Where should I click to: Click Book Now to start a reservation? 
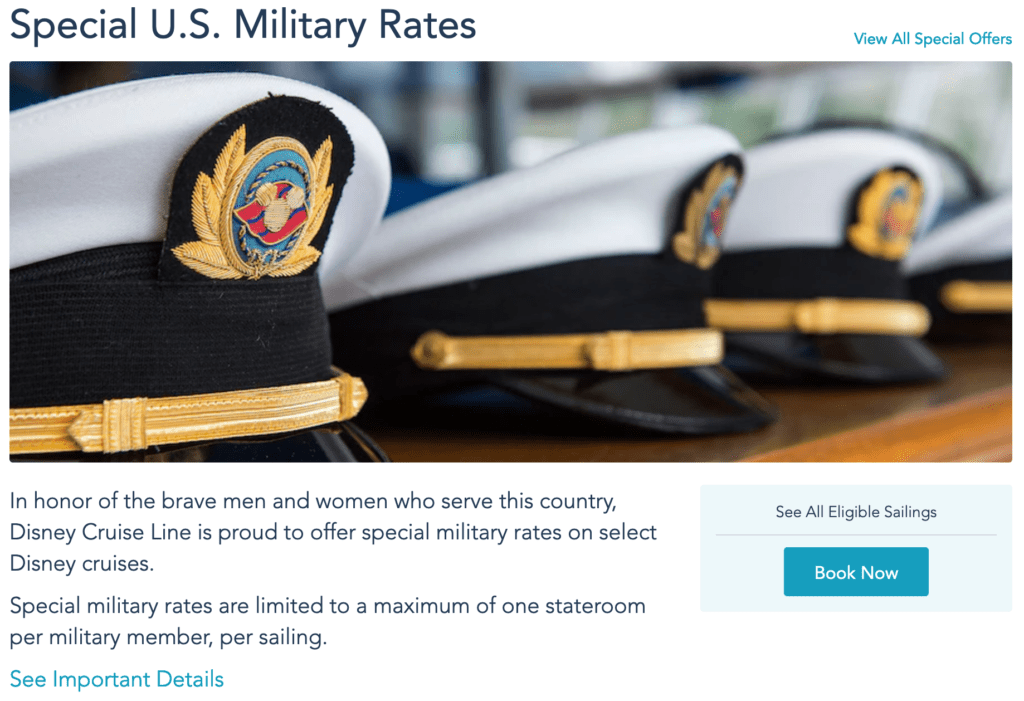[856, 571]
